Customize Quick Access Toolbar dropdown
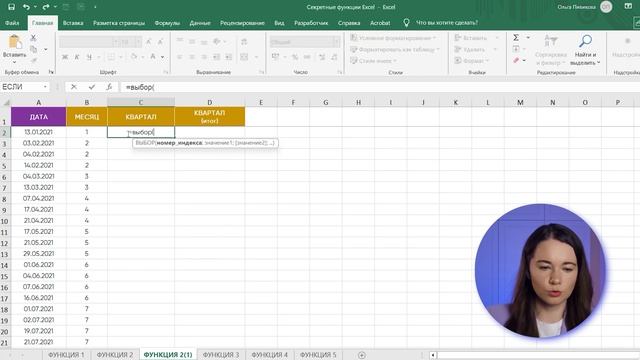 click(95, 7)
